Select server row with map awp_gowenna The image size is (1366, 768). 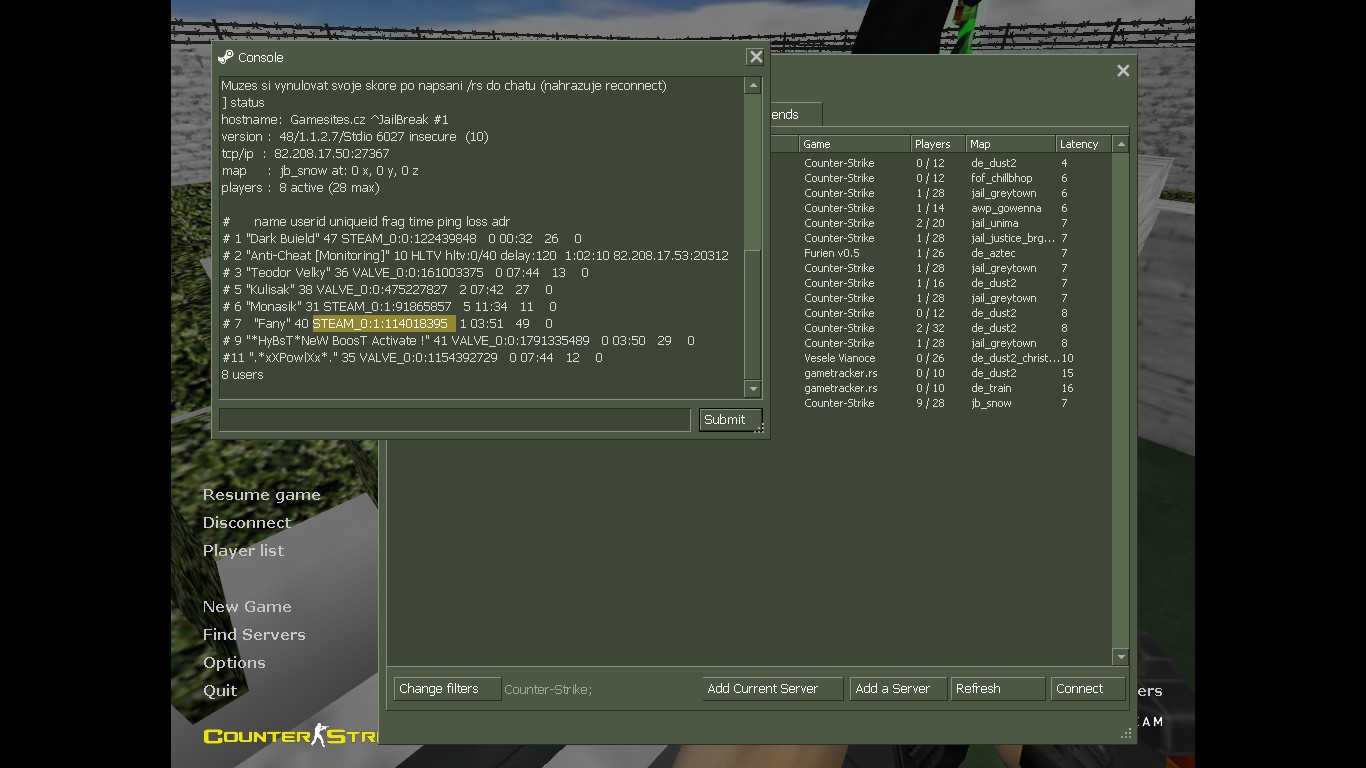point(940,208)
